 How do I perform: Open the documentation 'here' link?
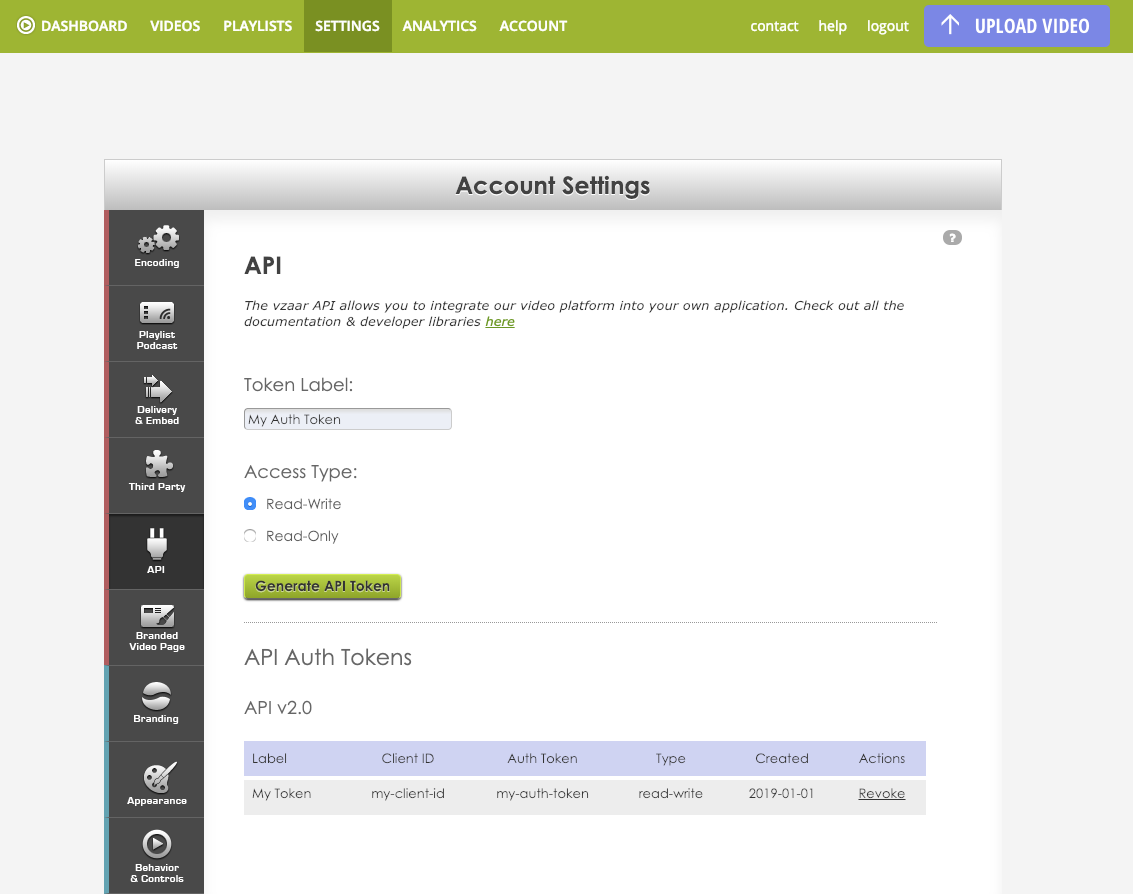coord(500,322)
